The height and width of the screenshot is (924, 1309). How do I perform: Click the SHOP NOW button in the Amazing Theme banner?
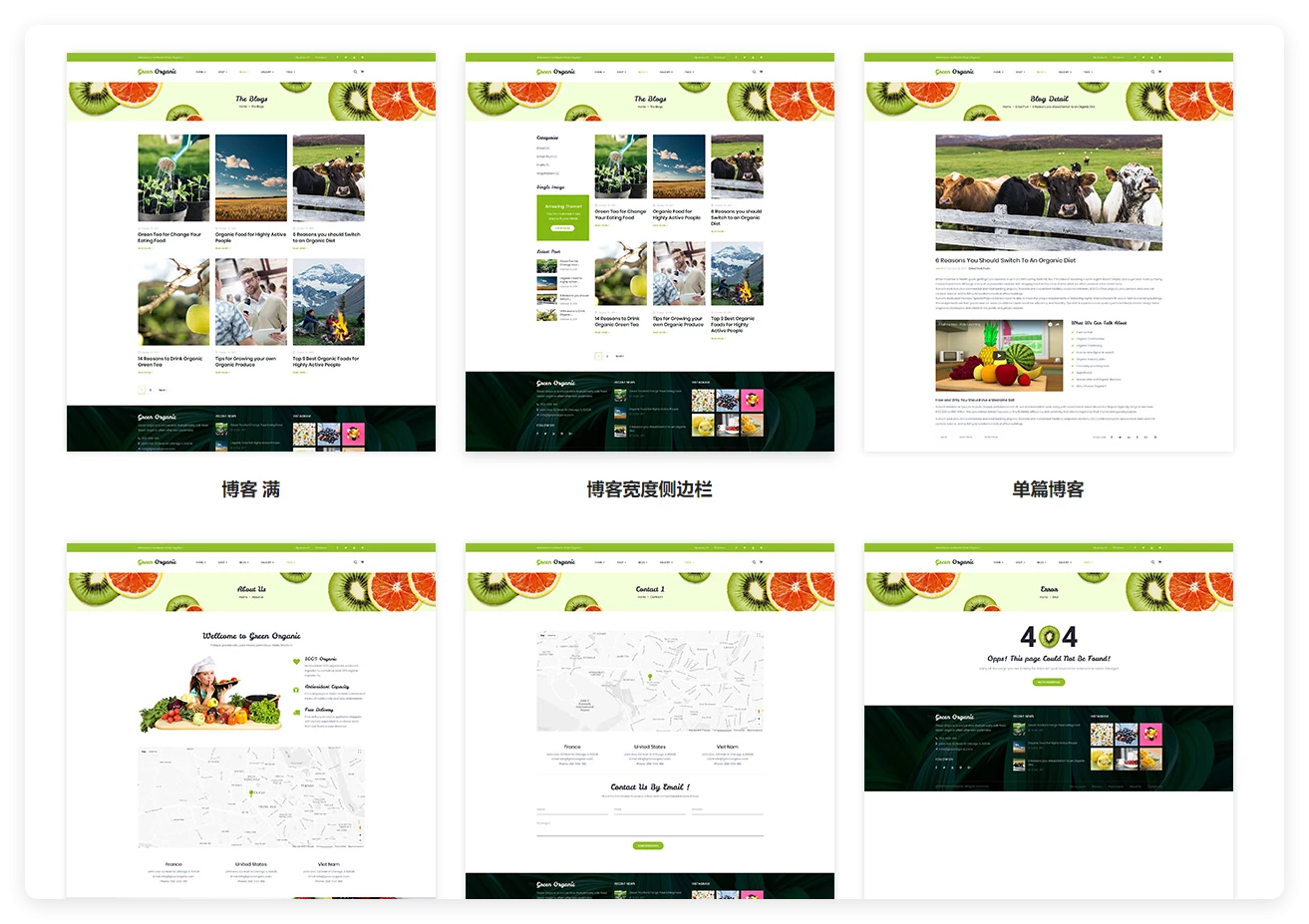[562, 228]
